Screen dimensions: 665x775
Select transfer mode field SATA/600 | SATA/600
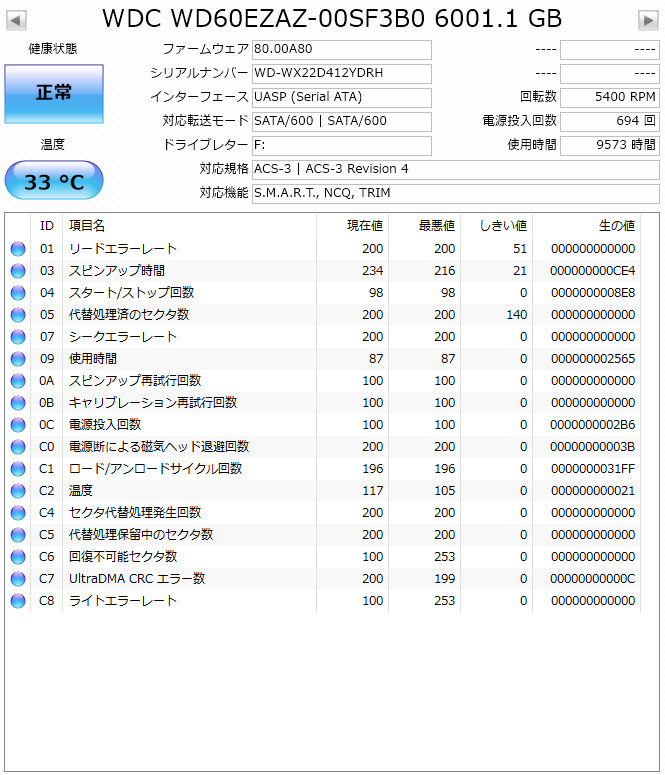[342, 121]
